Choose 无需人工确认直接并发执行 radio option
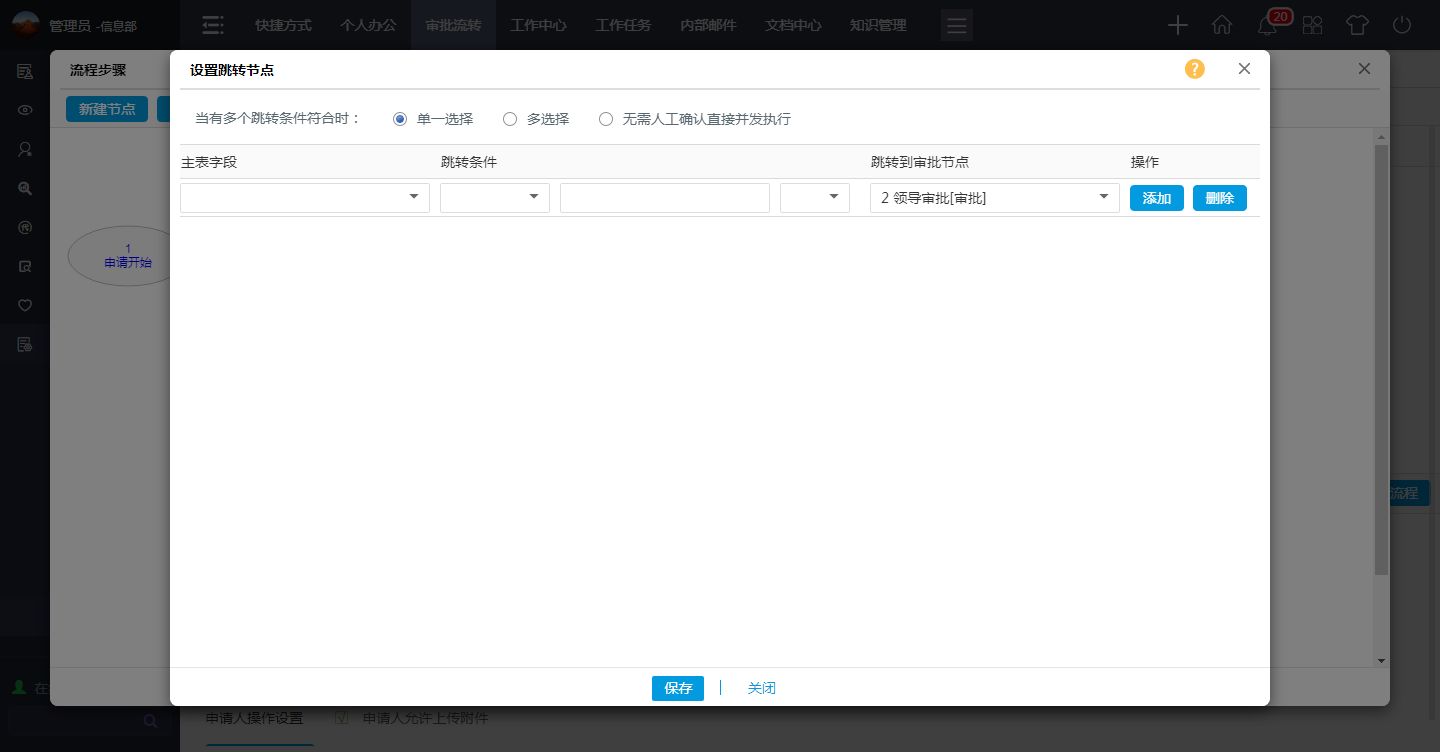Viewport: 1440px width, 752px height. pos(606,119)
